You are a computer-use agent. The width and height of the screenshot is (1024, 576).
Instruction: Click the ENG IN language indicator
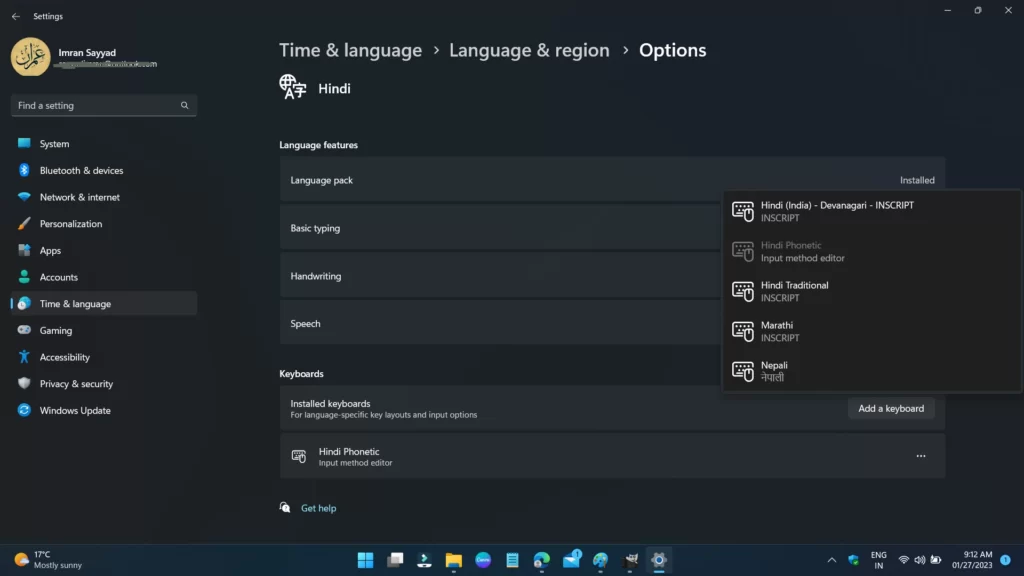[x=879, y=560]
